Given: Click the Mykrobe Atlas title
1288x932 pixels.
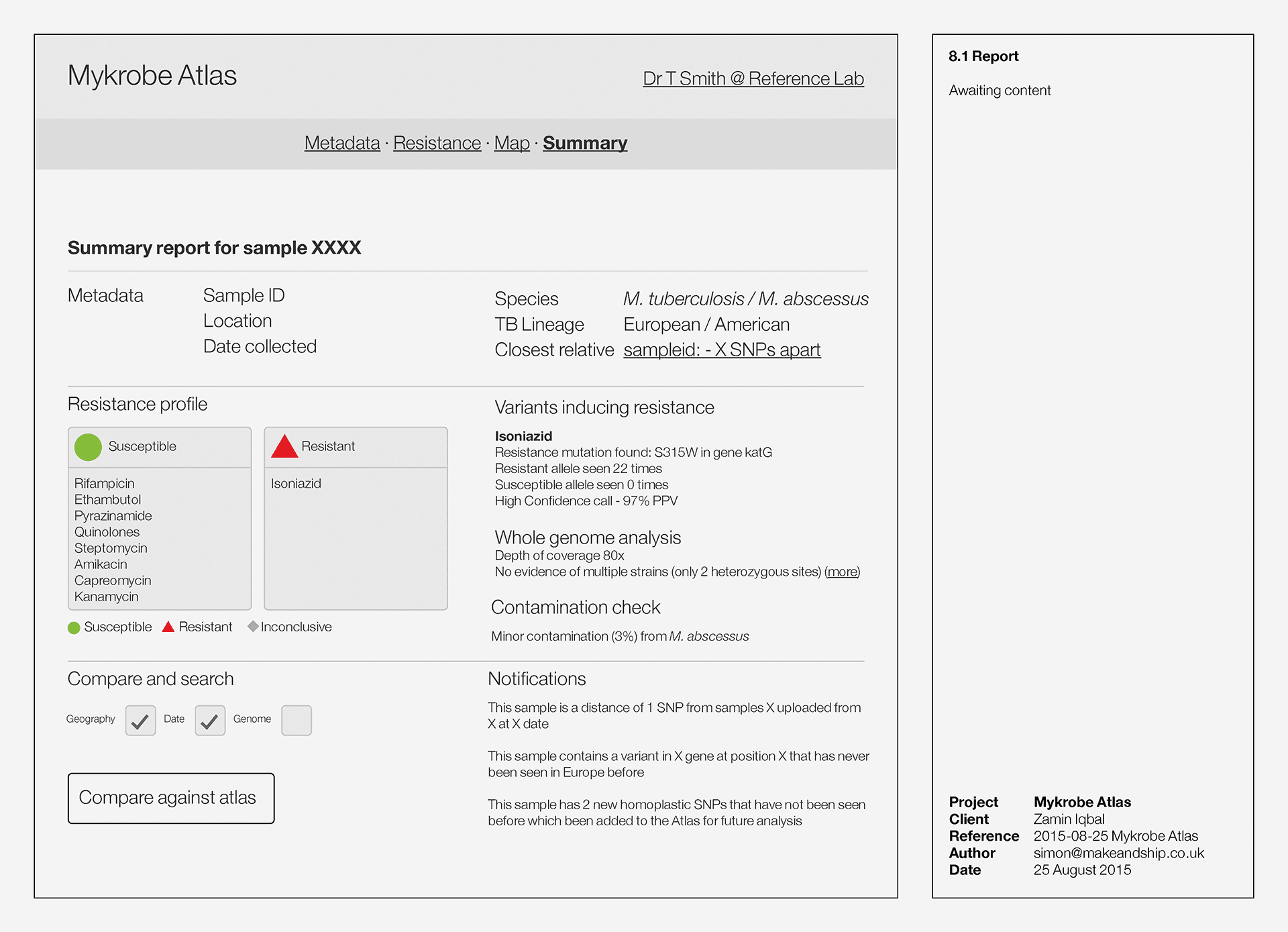Looking at the screenshot, I should [x=152, y=75].
